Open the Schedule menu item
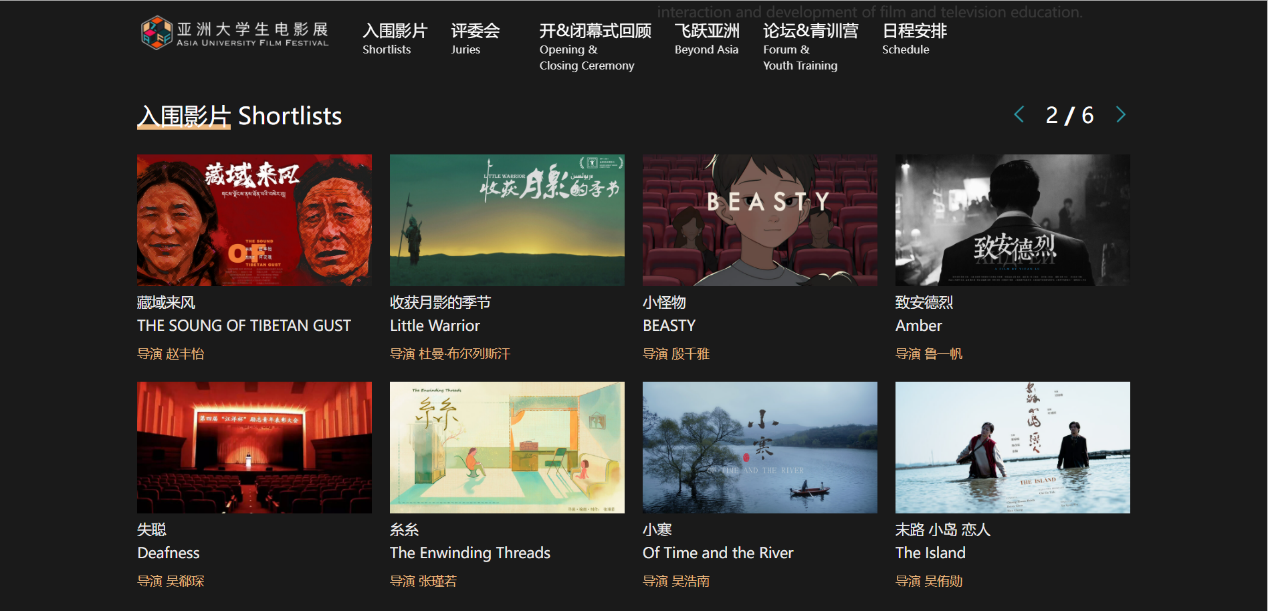Image resolution: width=1268 pixels, height=611 pixels. pos(914,39)
